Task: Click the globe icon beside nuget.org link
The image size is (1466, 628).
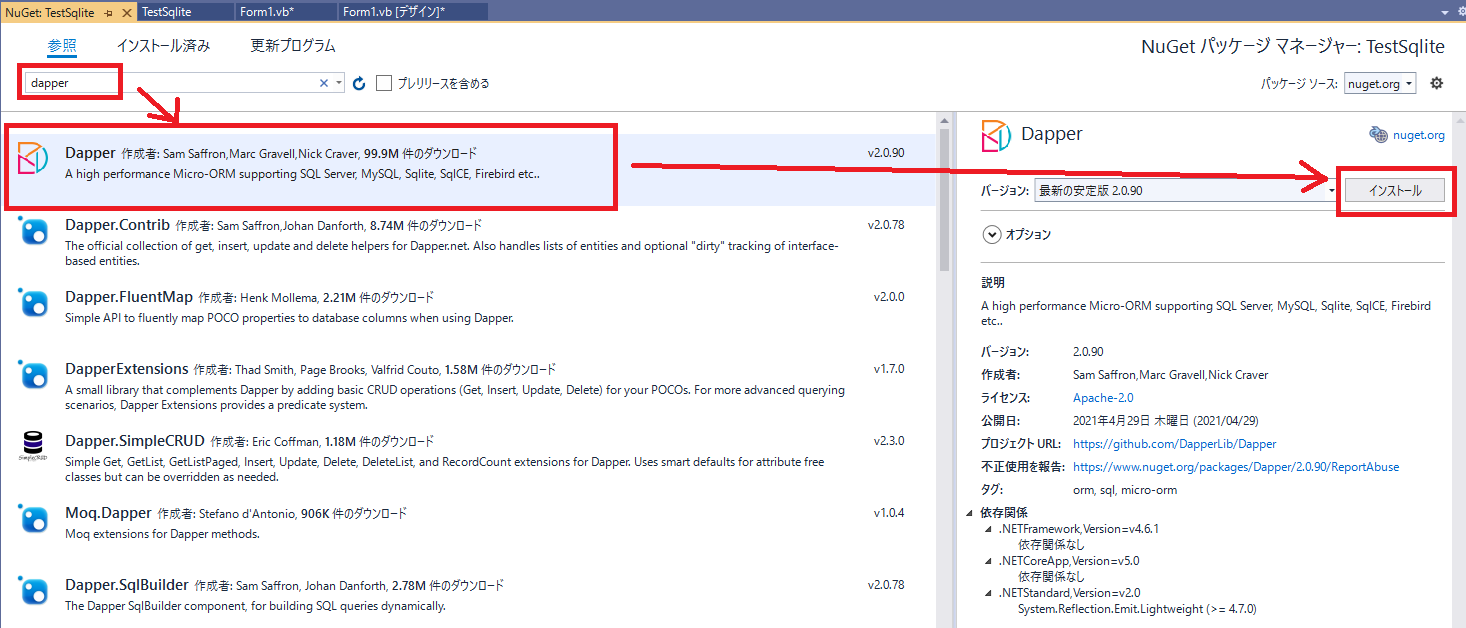Action: (1378, 135)
